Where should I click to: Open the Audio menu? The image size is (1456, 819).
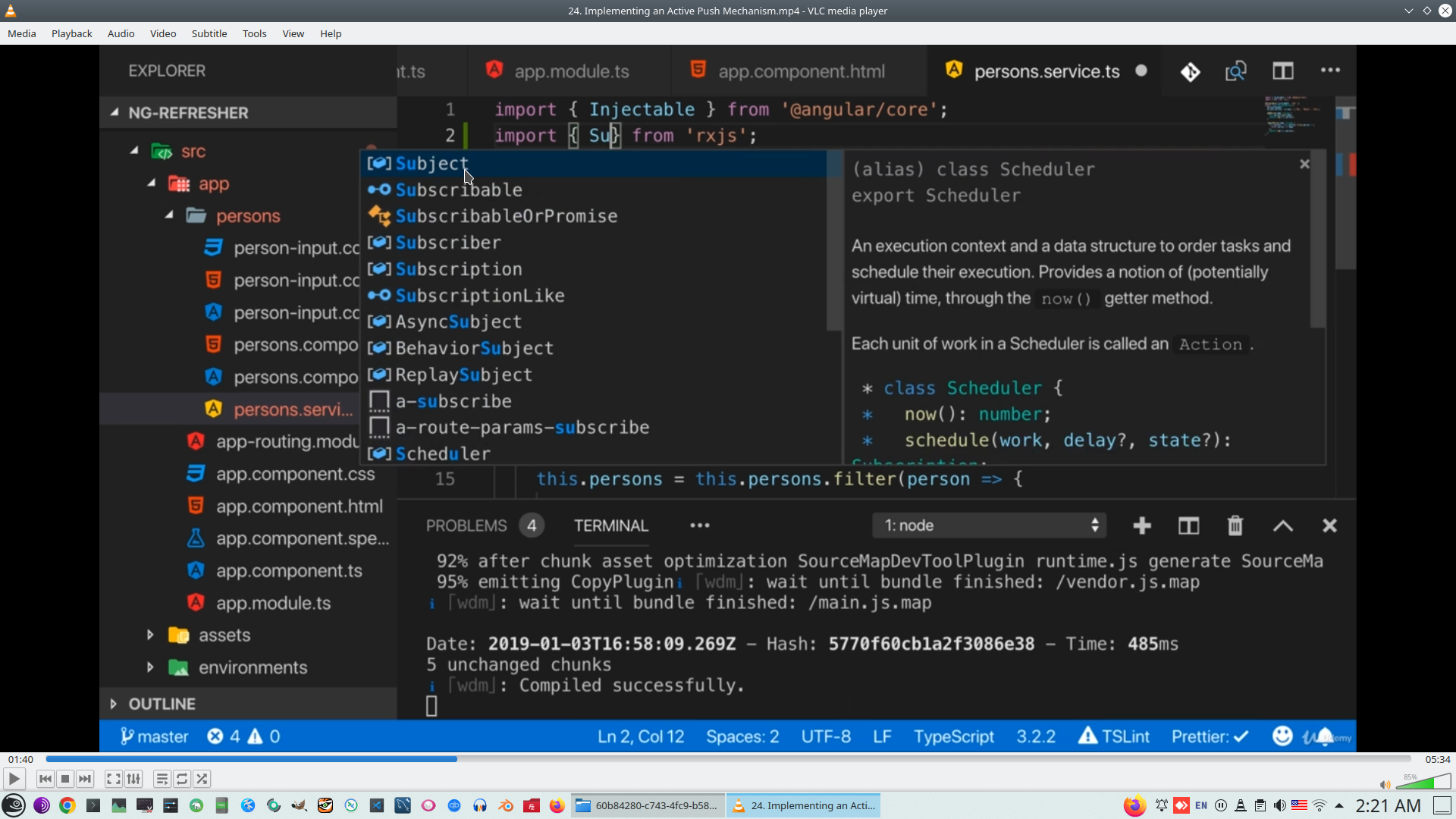[x=121, y=33]
